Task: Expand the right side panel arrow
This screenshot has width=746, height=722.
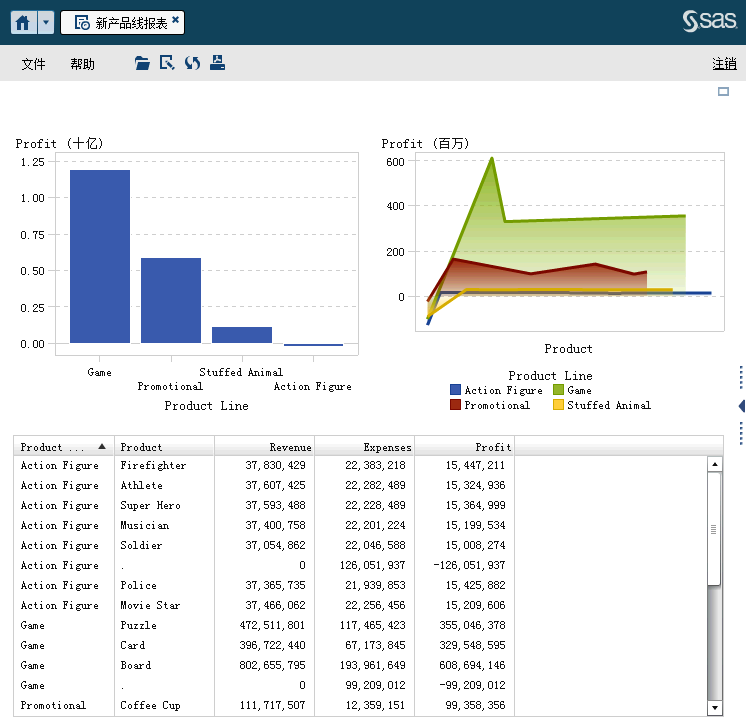Action: pos(741,405)
